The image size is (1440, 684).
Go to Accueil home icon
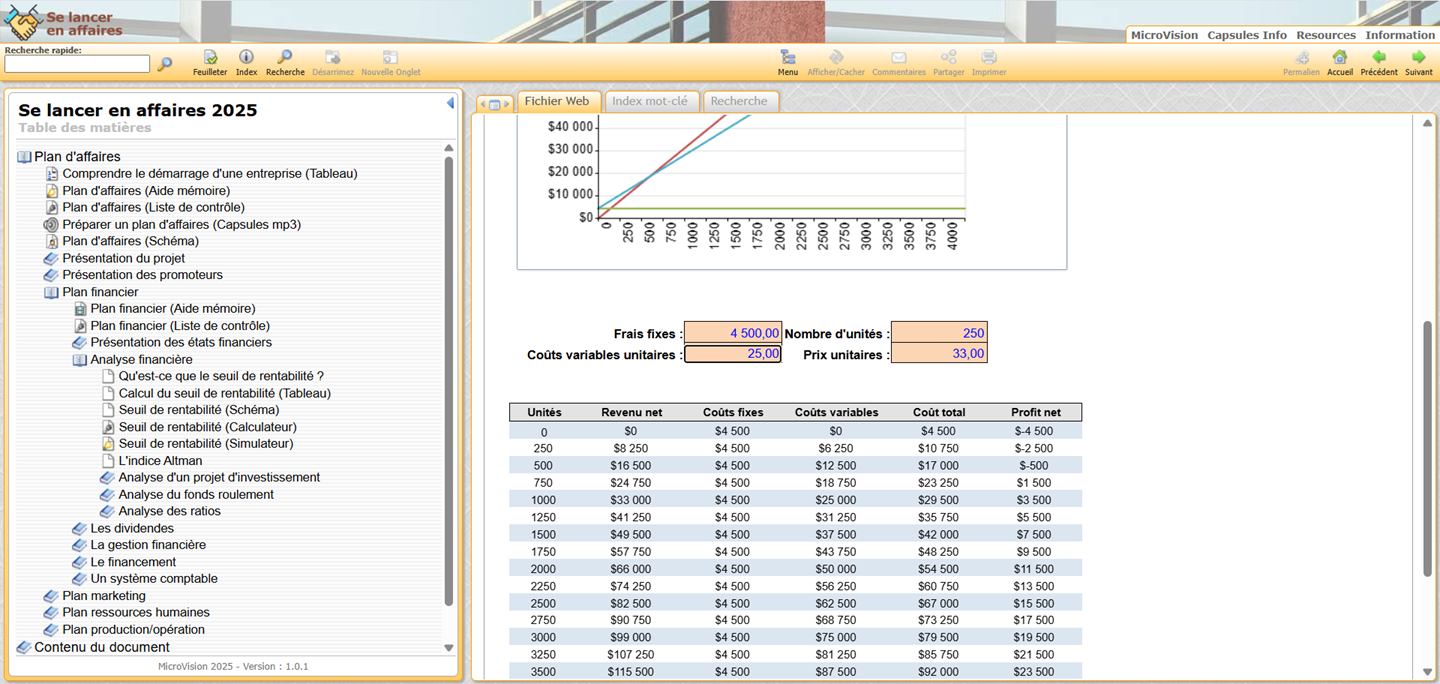(1340, 59)
